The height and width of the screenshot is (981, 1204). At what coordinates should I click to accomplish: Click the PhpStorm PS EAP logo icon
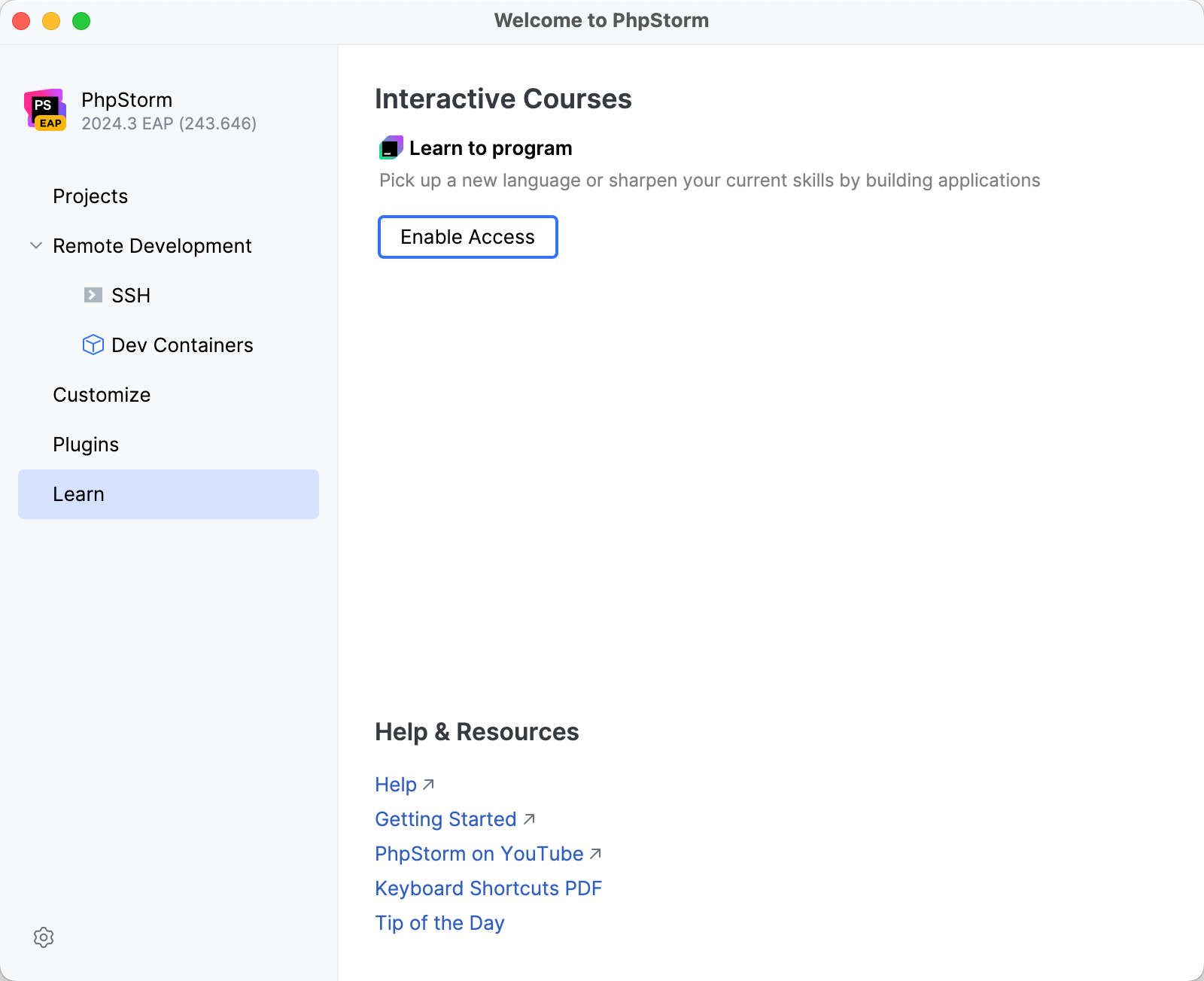coord(46,110)
